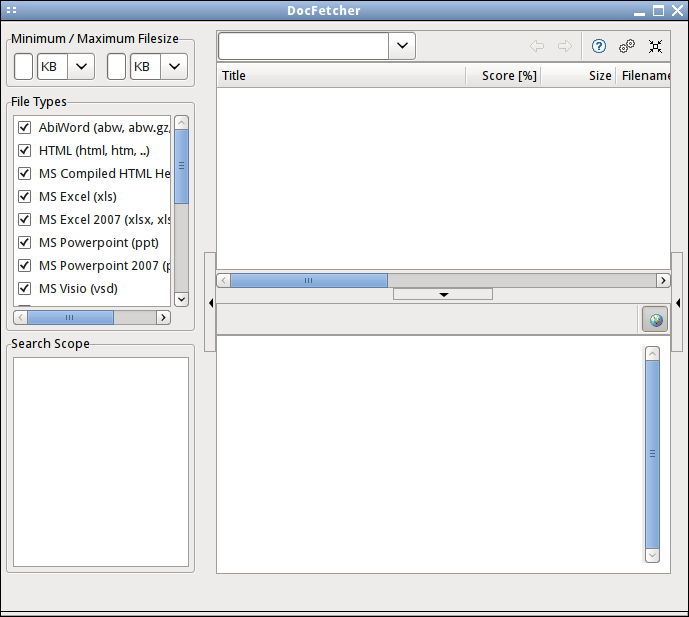The image size is (689, 617).
Task: Click inside the Search Scope list area
Action: pyautogui.click(x=101, y=462)
